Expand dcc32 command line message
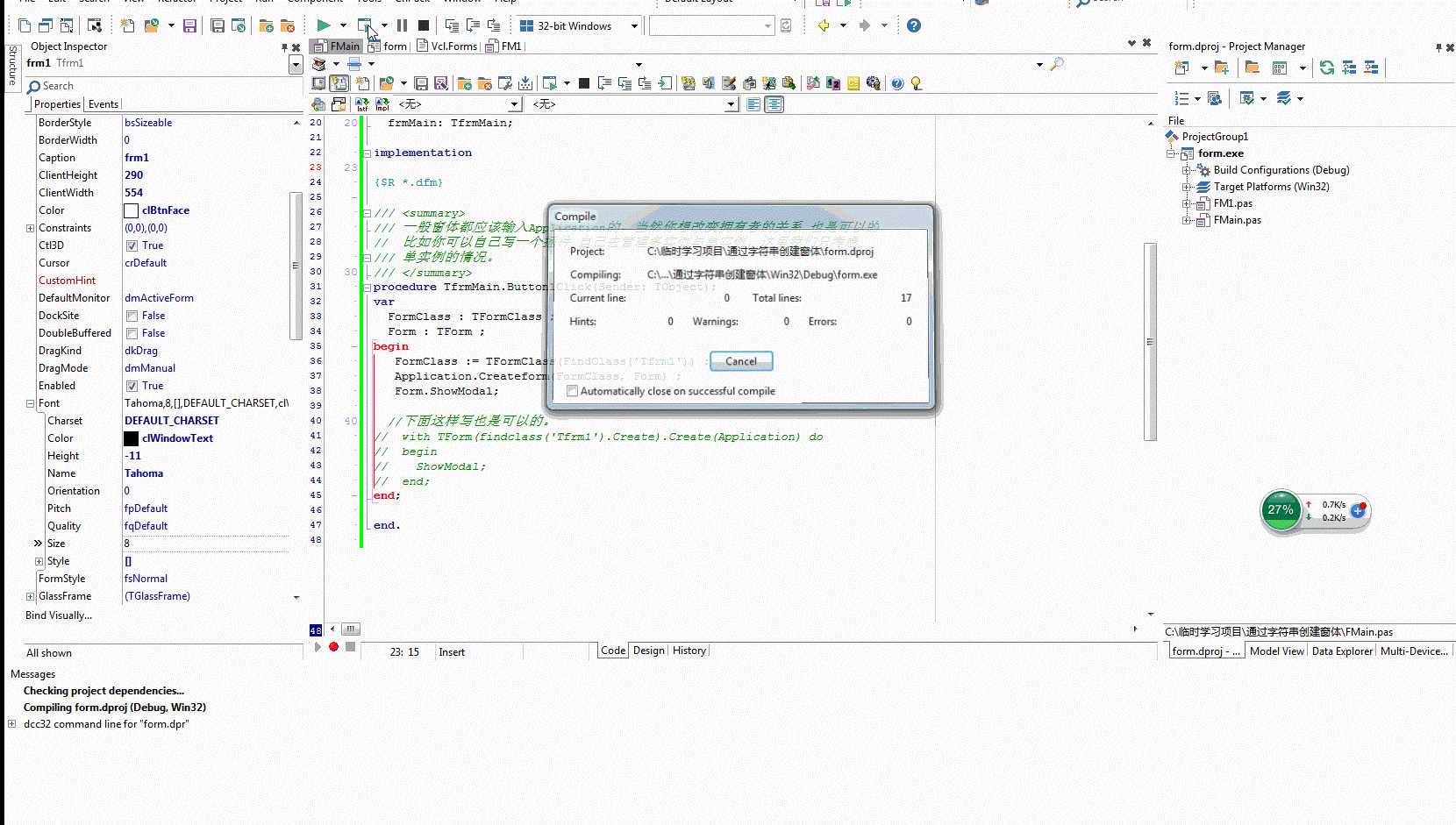1456x825 pixels. click(11, 724)
